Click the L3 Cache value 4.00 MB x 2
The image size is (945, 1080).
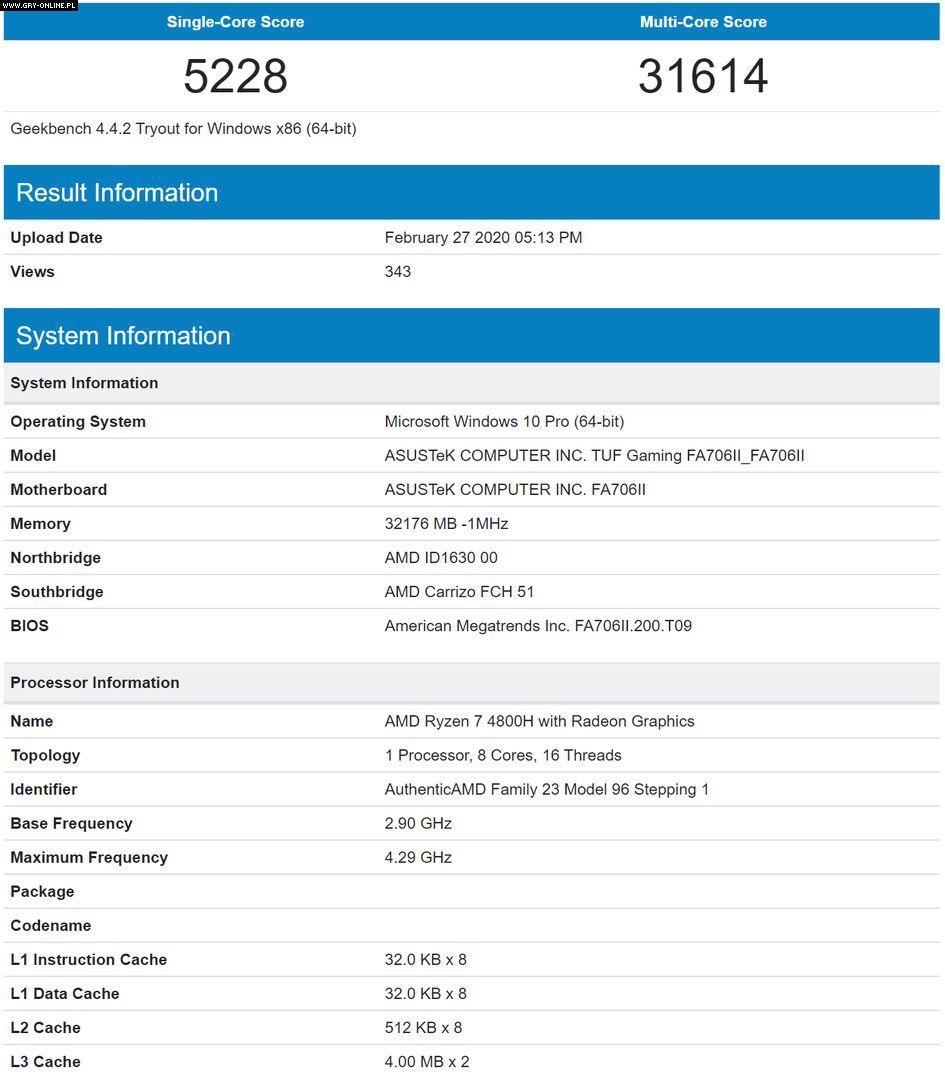pos(427,1062)
